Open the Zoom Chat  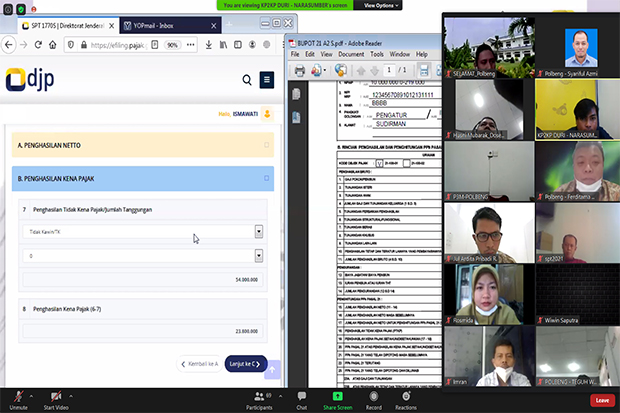(302, 400)
